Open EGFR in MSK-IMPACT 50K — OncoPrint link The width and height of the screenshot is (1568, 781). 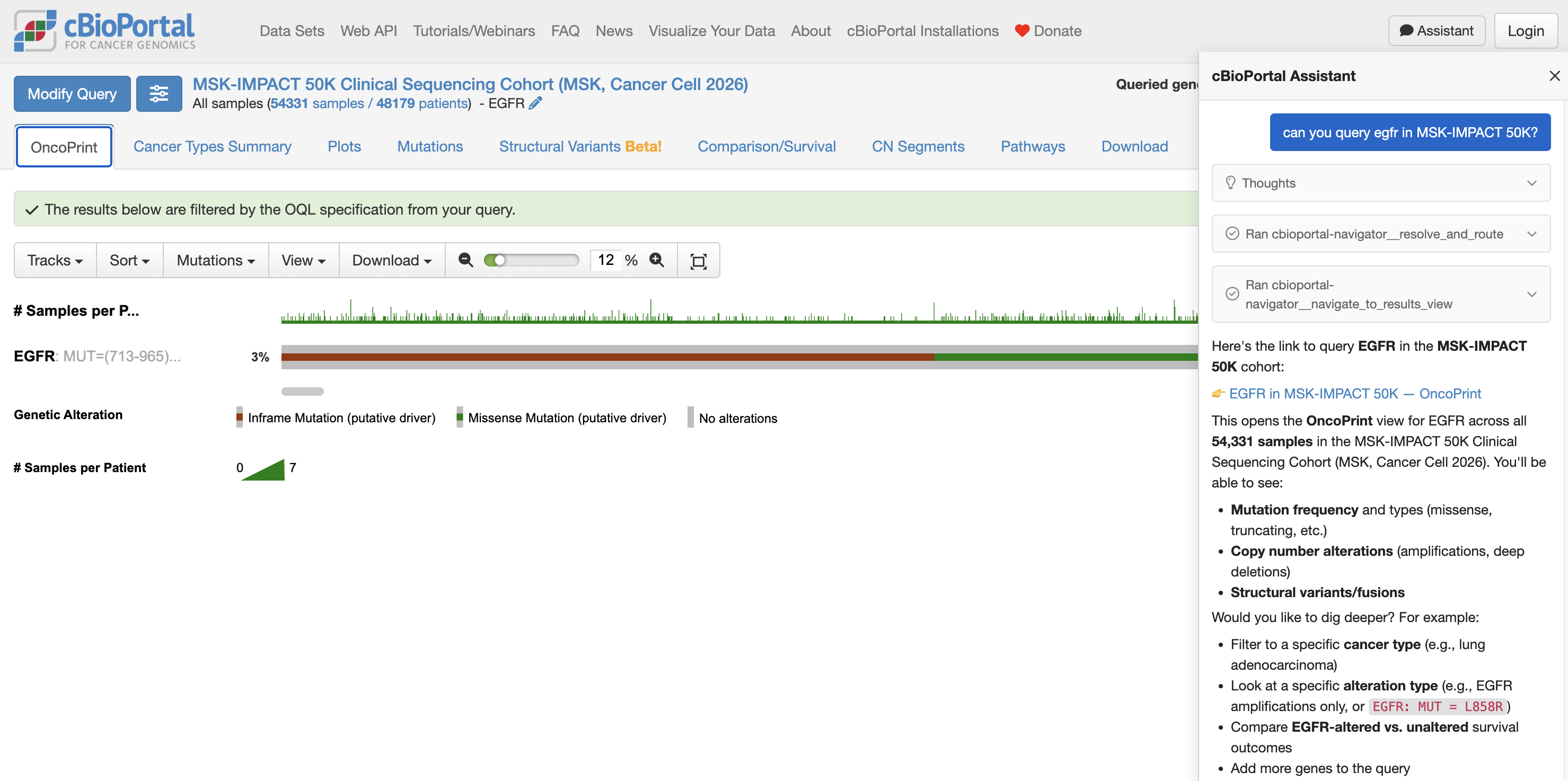pyautogui.click(x=1354, y=393)
